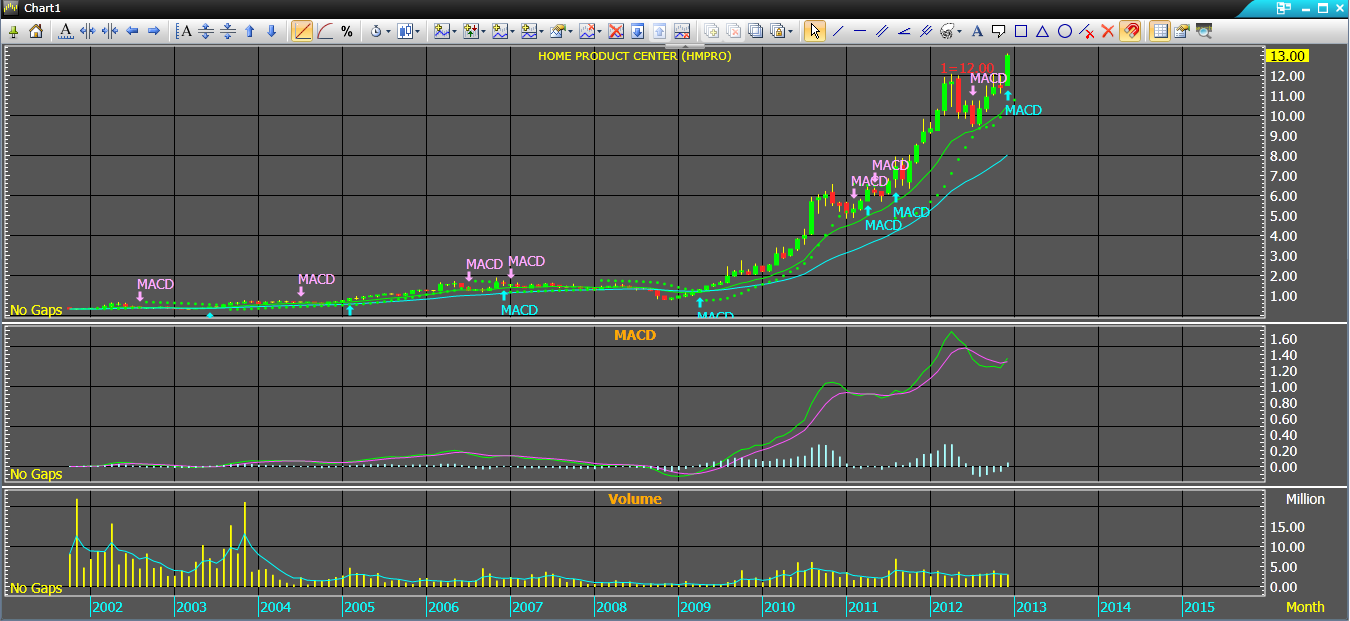
Task: Click the delete single line icon
Action: (x=1087, y=31)
